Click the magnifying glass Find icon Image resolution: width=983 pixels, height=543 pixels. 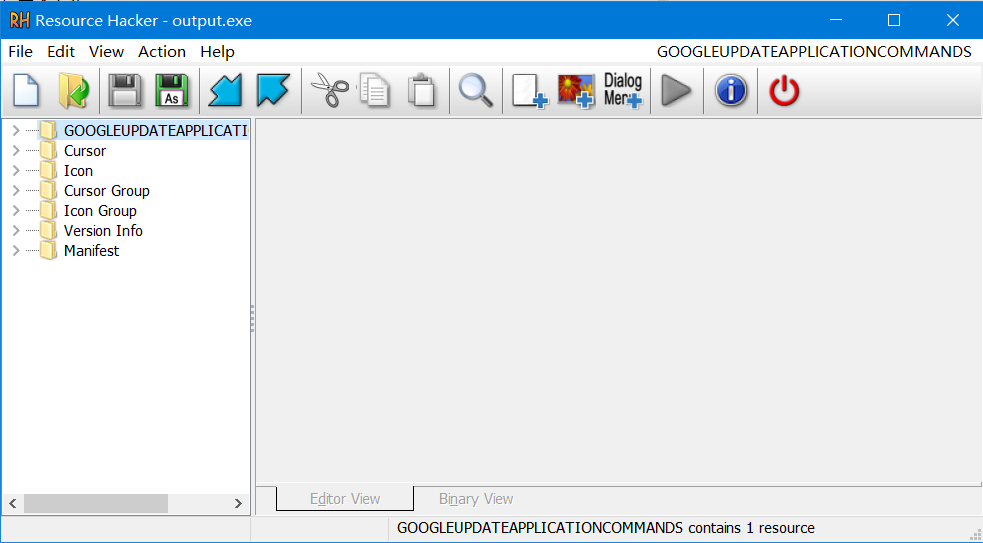(x=475, y=91)
